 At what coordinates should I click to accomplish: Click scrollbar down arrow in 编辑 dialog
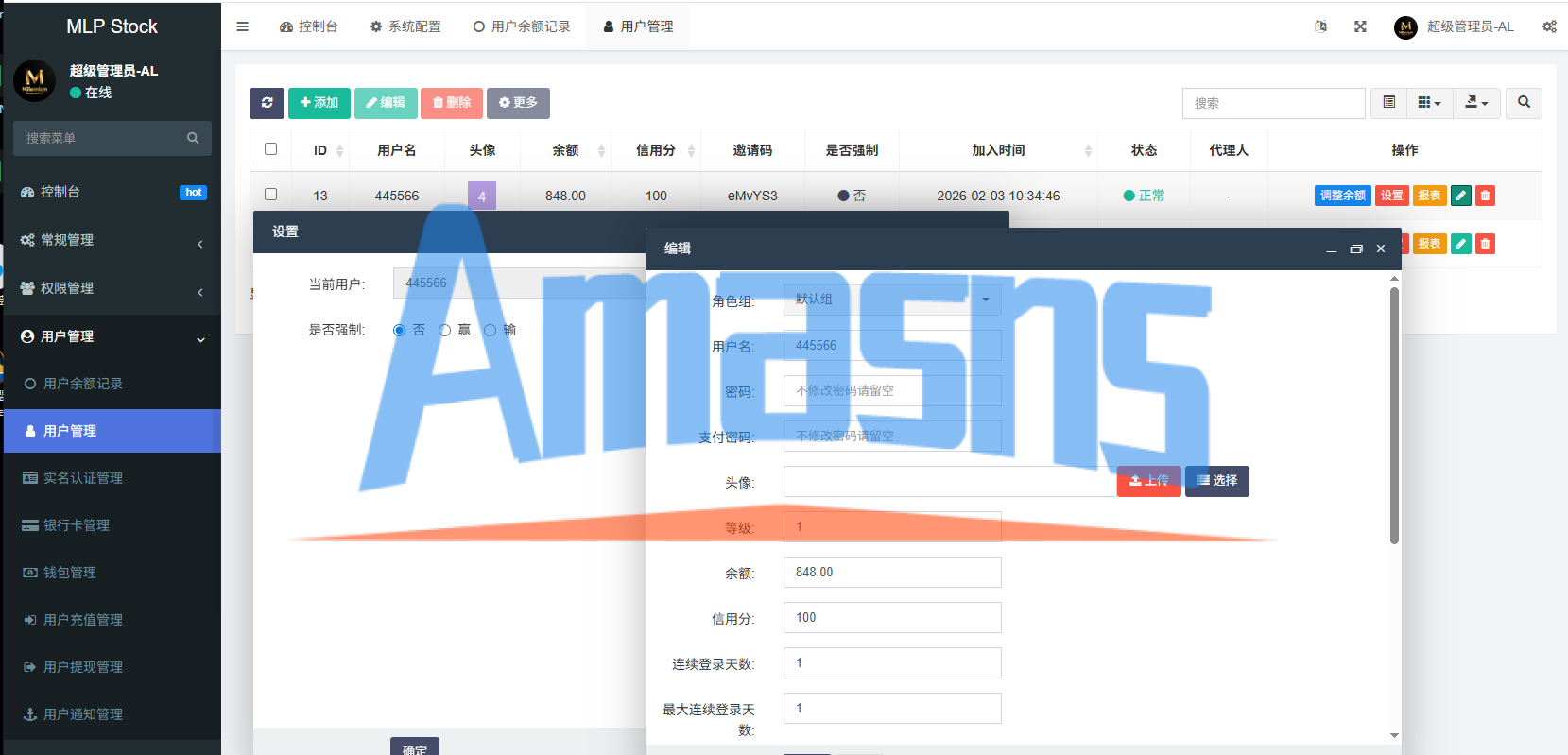tap(1394, 735)
